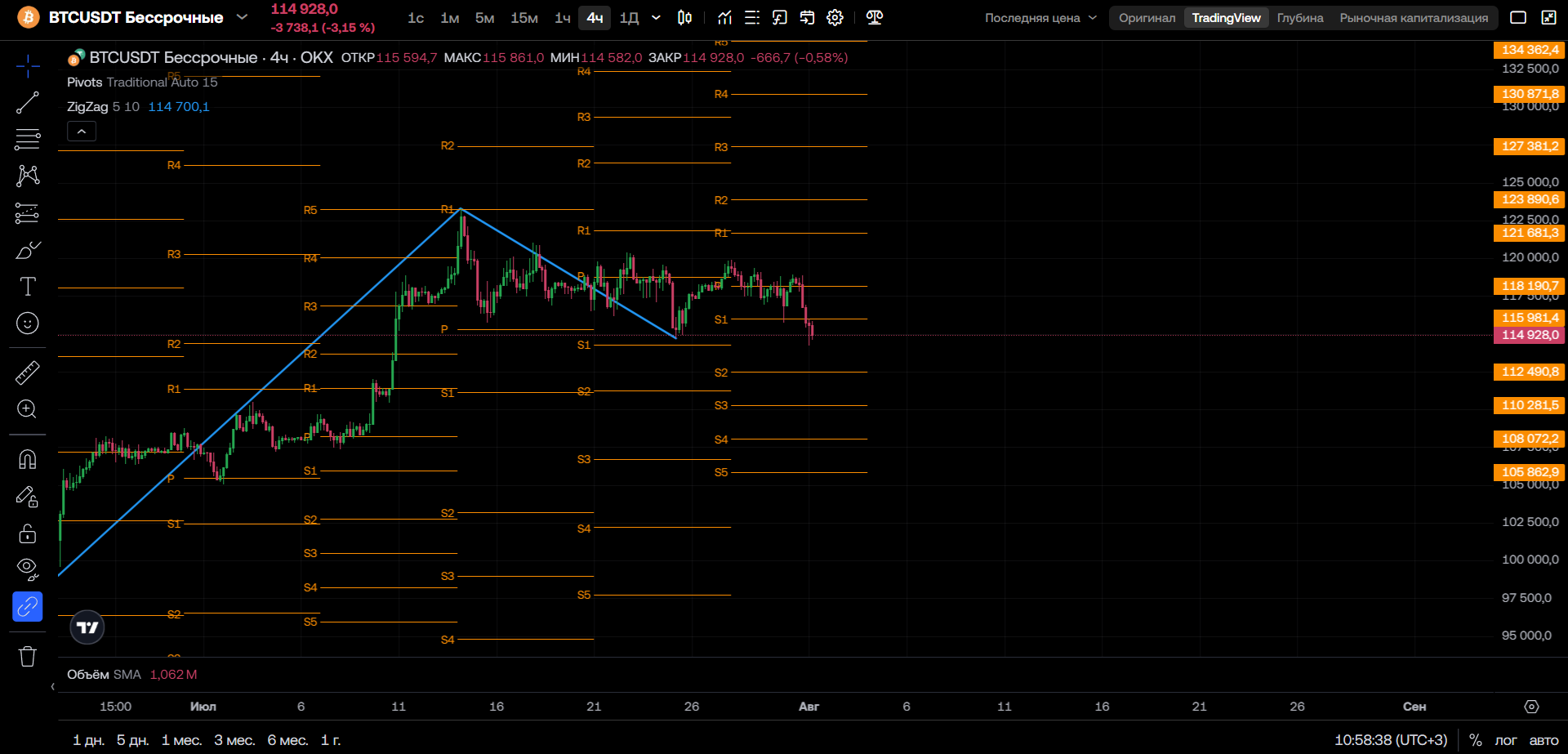Select the brush drawing tool
Viewport: 1568px width, 754px height.
[x=28, y=250]
